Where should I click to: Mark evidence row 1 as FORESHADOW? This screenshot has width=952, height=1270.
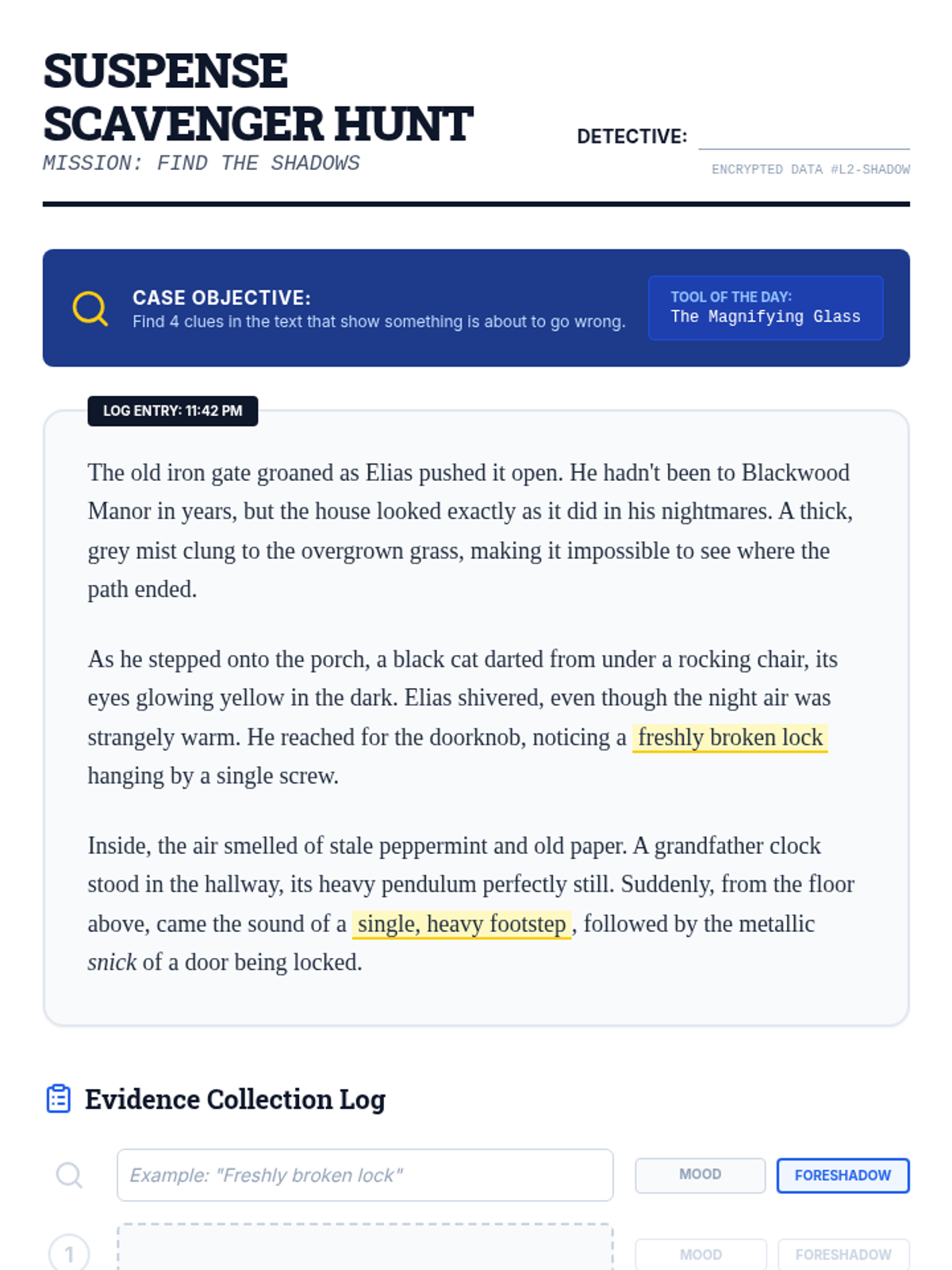pyautogui.click(x=843, y=1254)
